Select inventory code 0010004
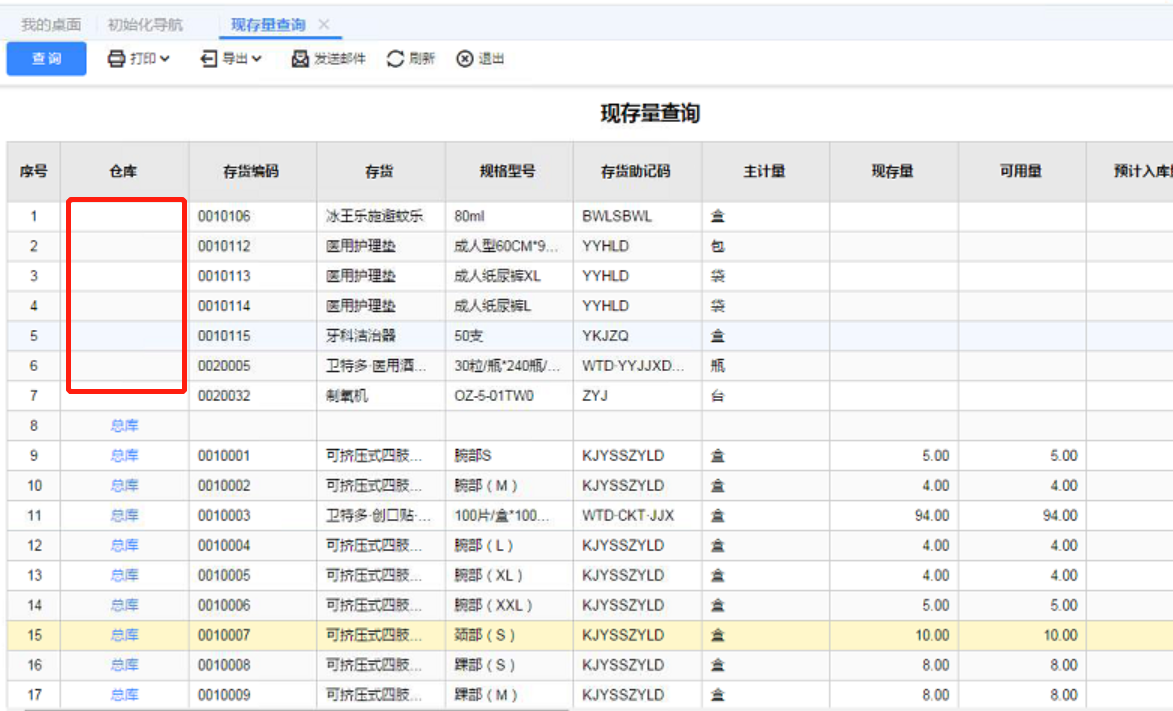The width and height of the screenshot is (1173, 711). tap(224, 546)
